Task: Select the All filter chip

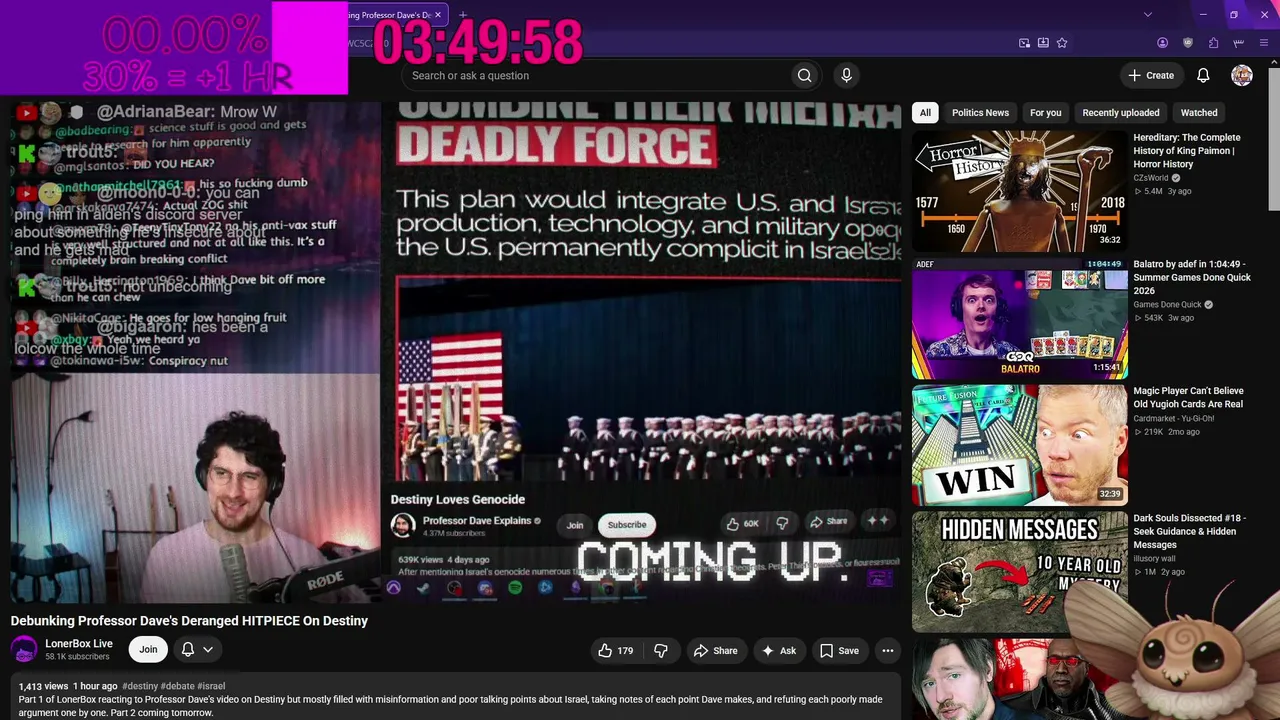Action: tap(925, 113)
